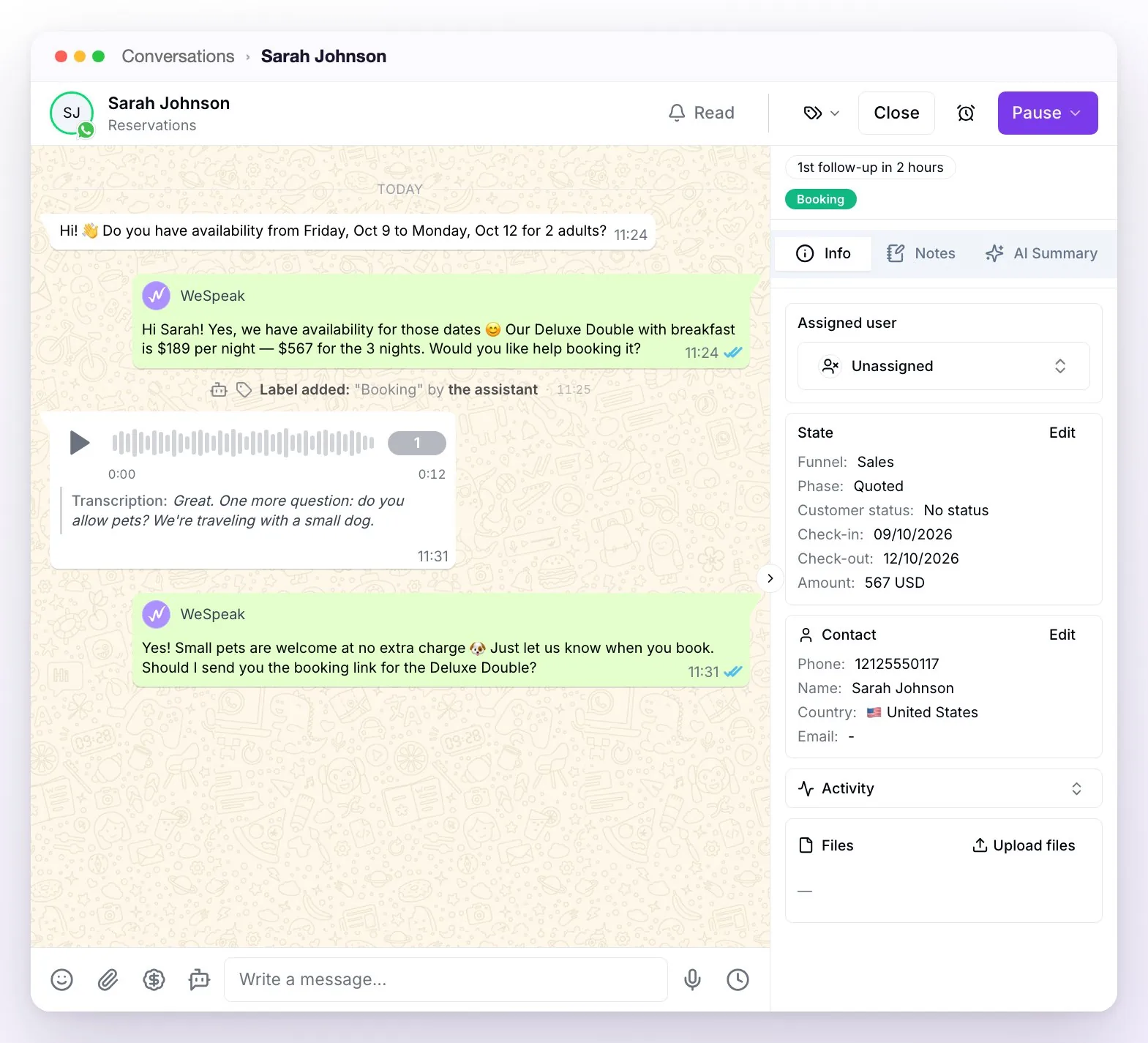Open the emoji picker in message bar
This screenshot has height=1043, width=1148.
point(61,979)
